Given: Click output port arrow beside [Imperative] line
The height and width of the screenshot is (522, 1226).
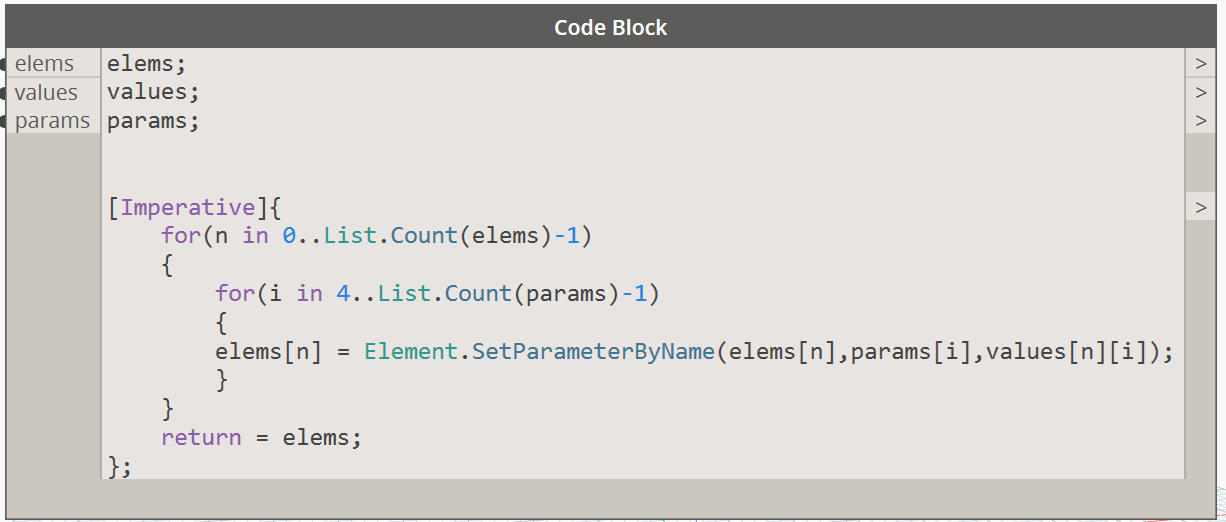Looking at the screenshot, I should pyautogui.click(x=1200, y=208).
